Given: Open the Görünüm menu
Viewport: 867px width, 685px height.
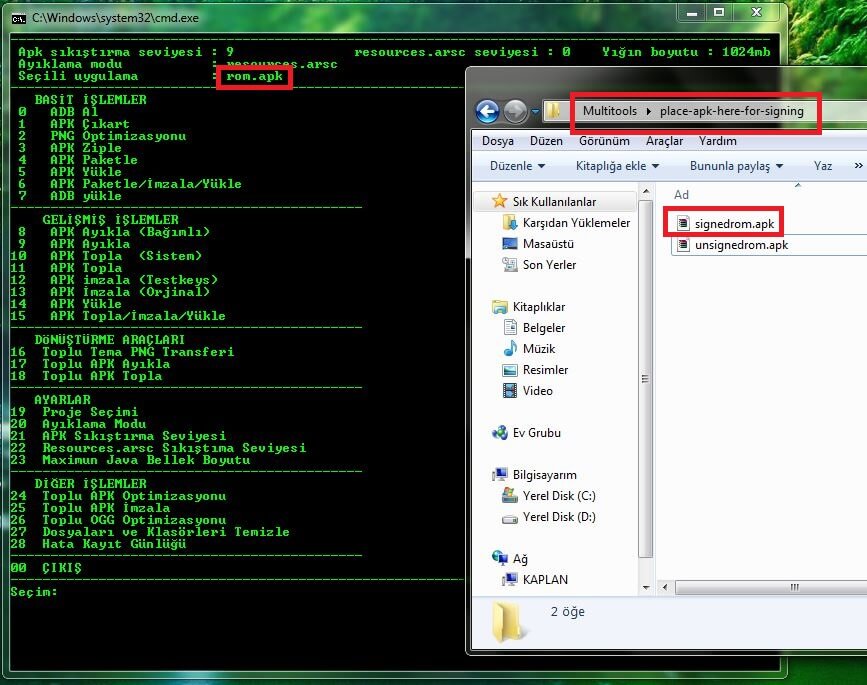Looking at the screenshot, I should 604,141.
